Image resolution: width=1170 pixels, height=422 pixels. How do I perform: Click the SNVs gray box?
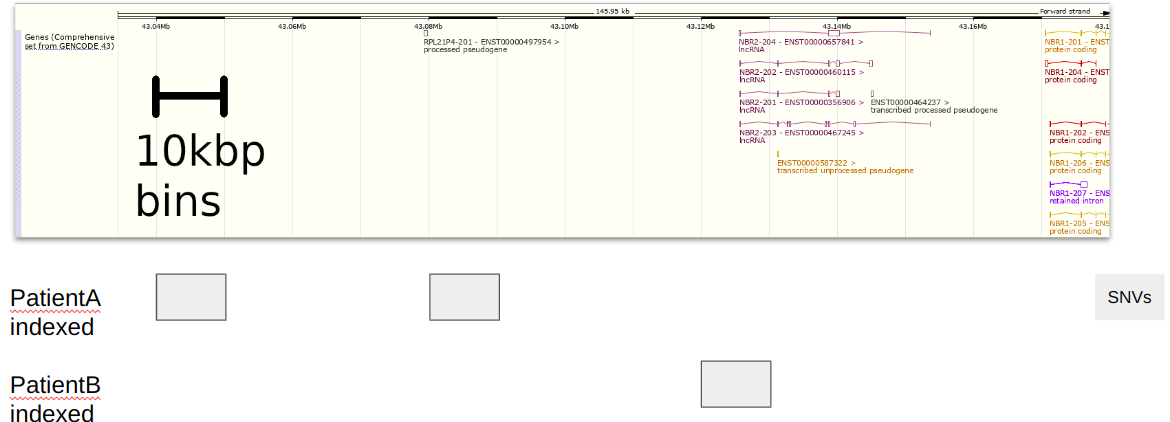click(1130, 297)
